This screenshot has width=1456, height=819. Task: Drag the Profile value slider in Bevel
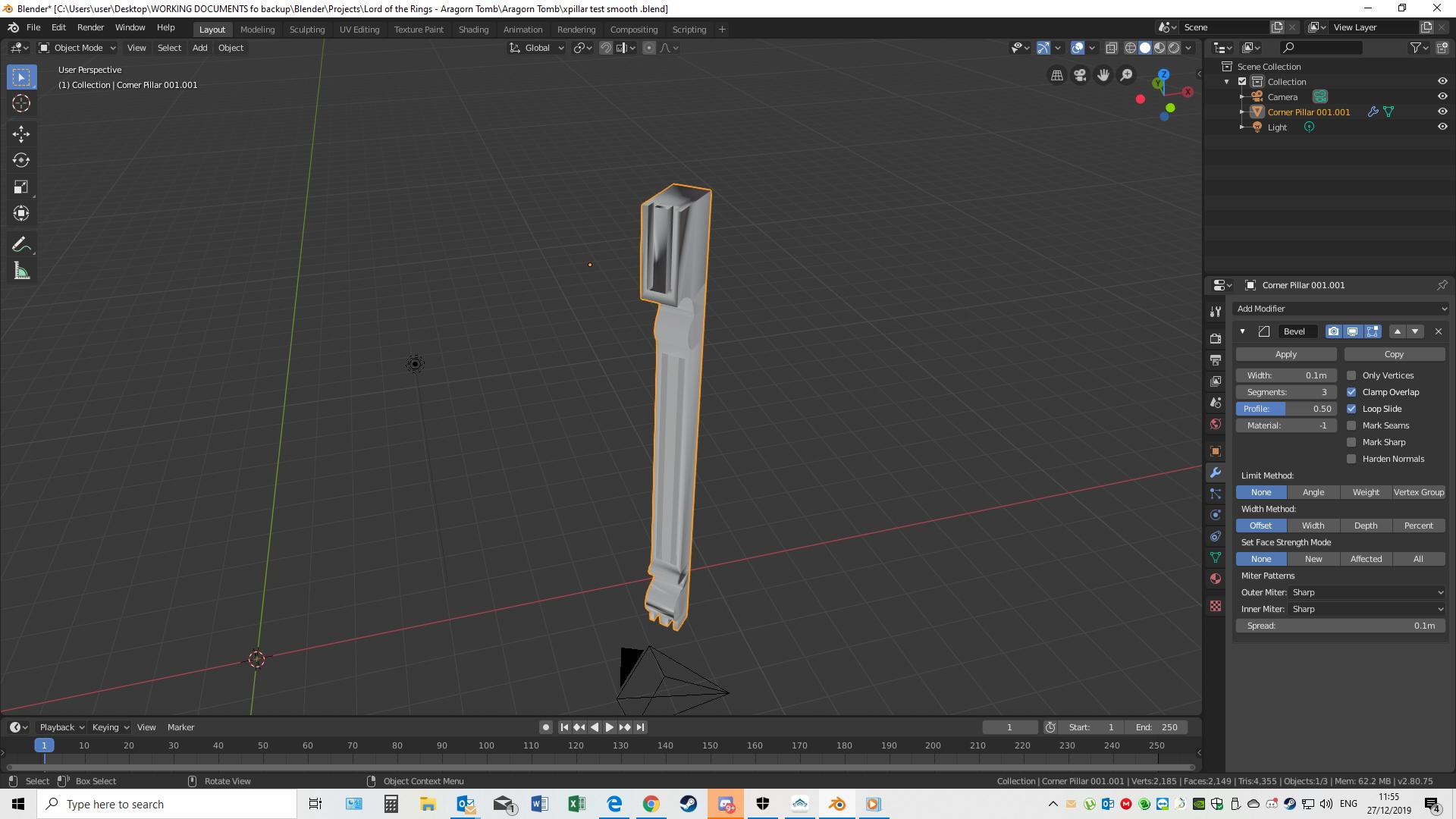pos(1285,408)
